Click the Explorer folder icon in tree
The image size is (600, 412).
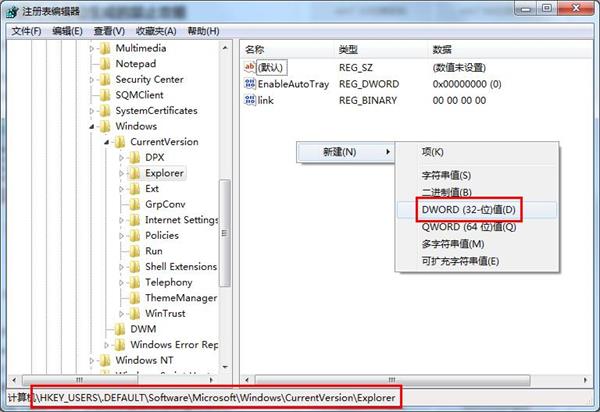134,173
